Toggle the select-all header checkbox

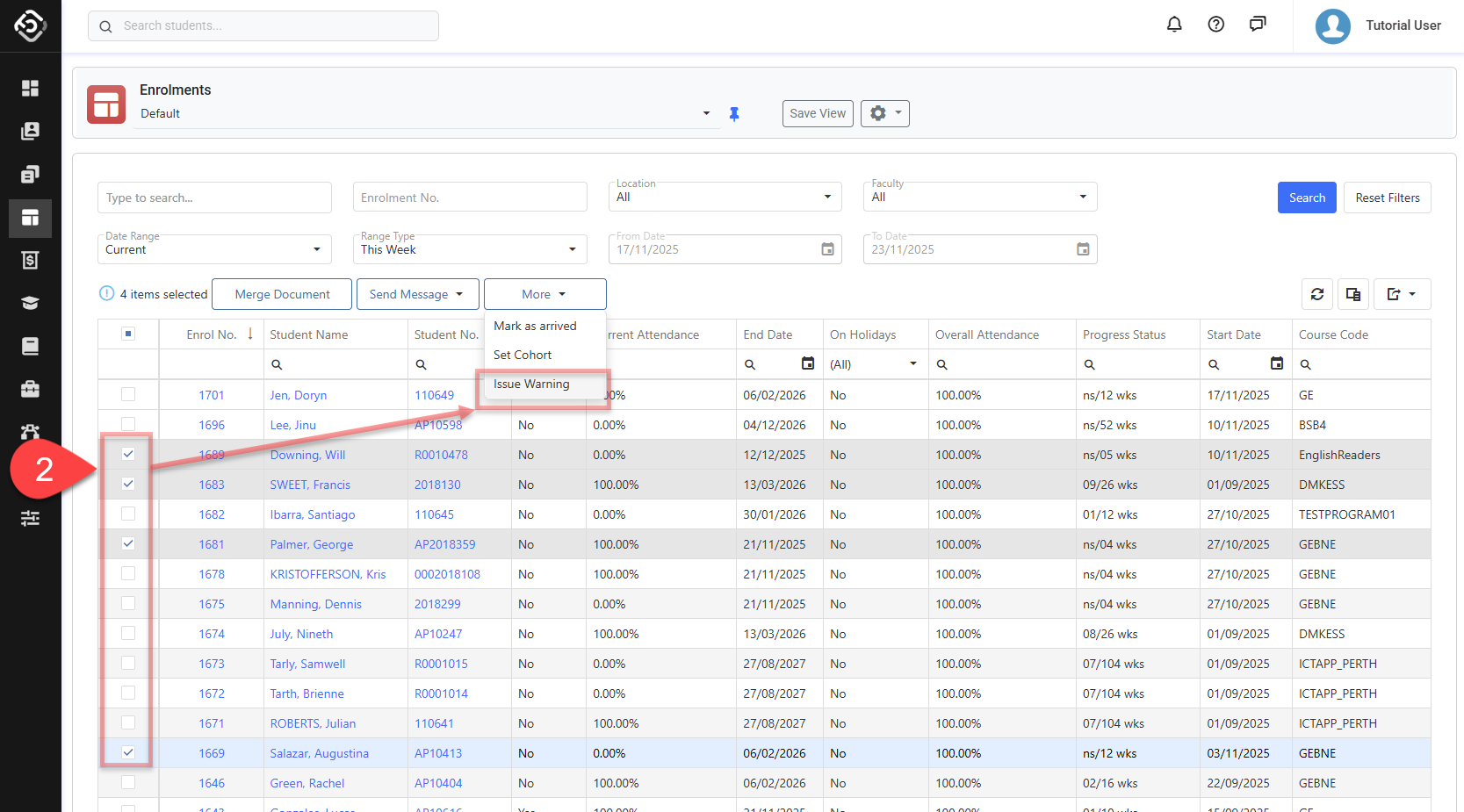pos(128,334)
